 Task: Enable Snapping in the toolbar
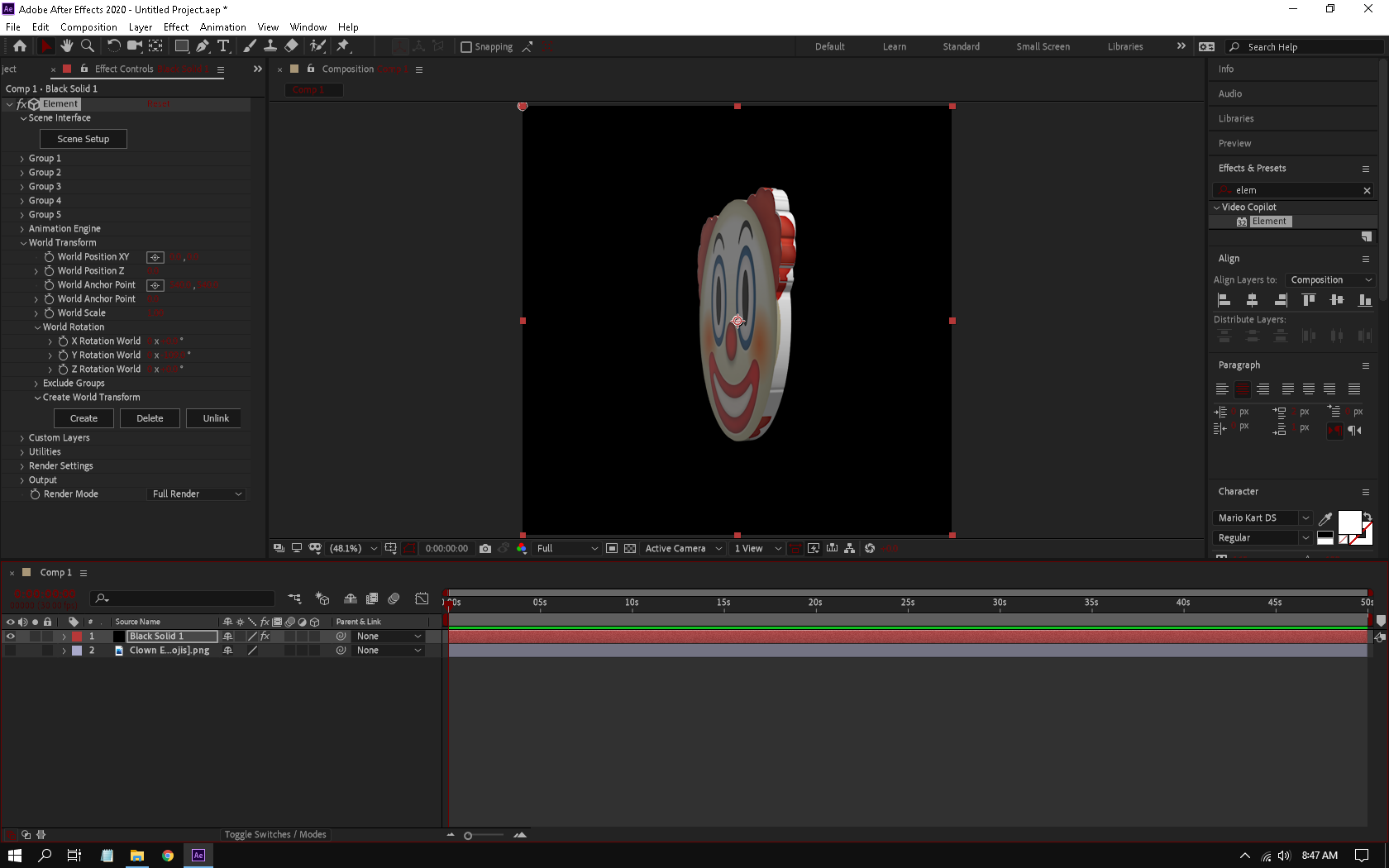tap(467, 46)
